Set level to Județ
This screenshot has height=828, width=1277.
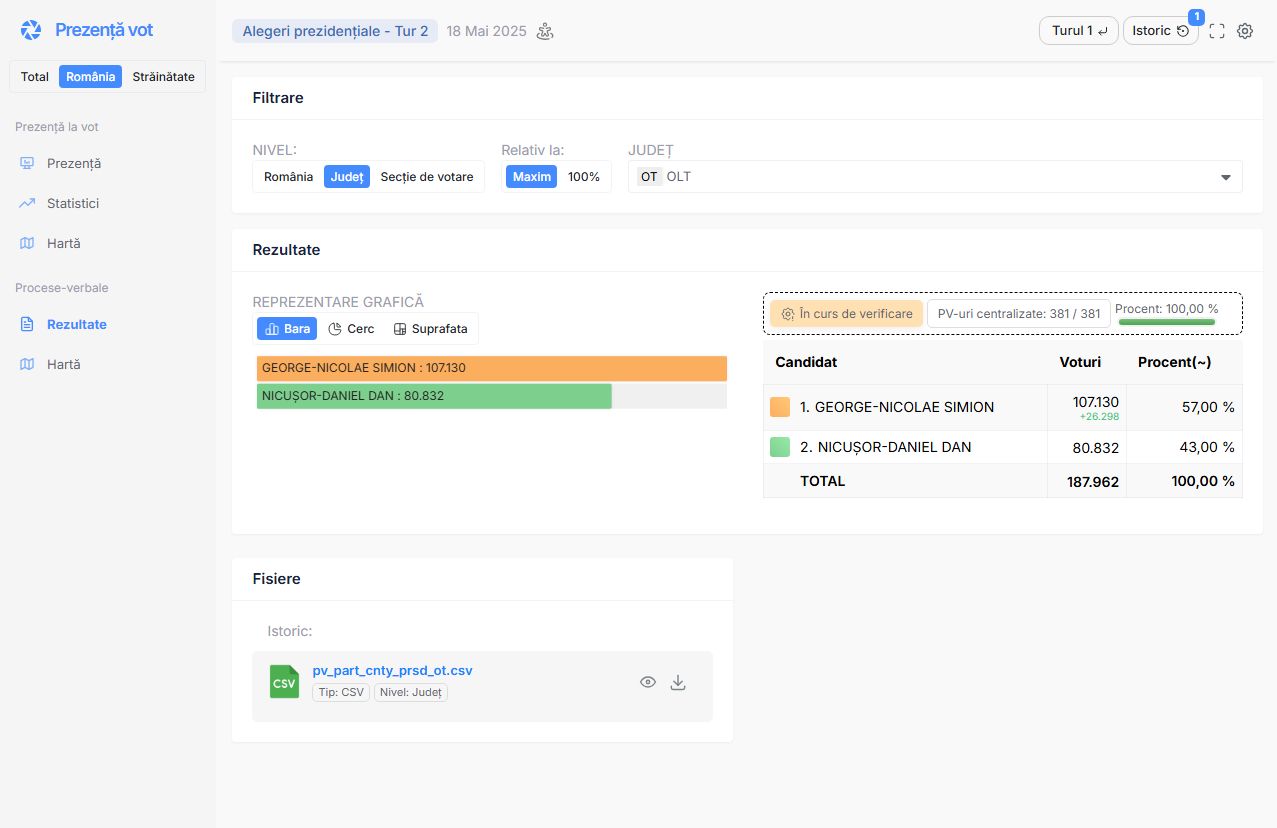tap(347, 177)
